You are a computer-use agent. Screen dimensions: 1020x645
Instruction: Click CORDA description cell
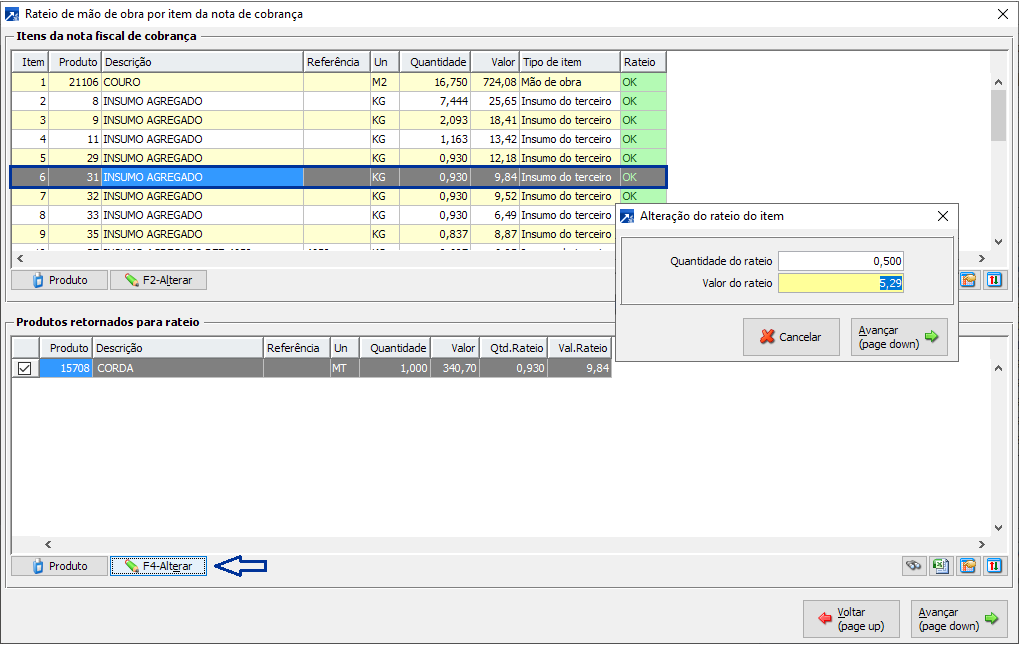(178, 368)
